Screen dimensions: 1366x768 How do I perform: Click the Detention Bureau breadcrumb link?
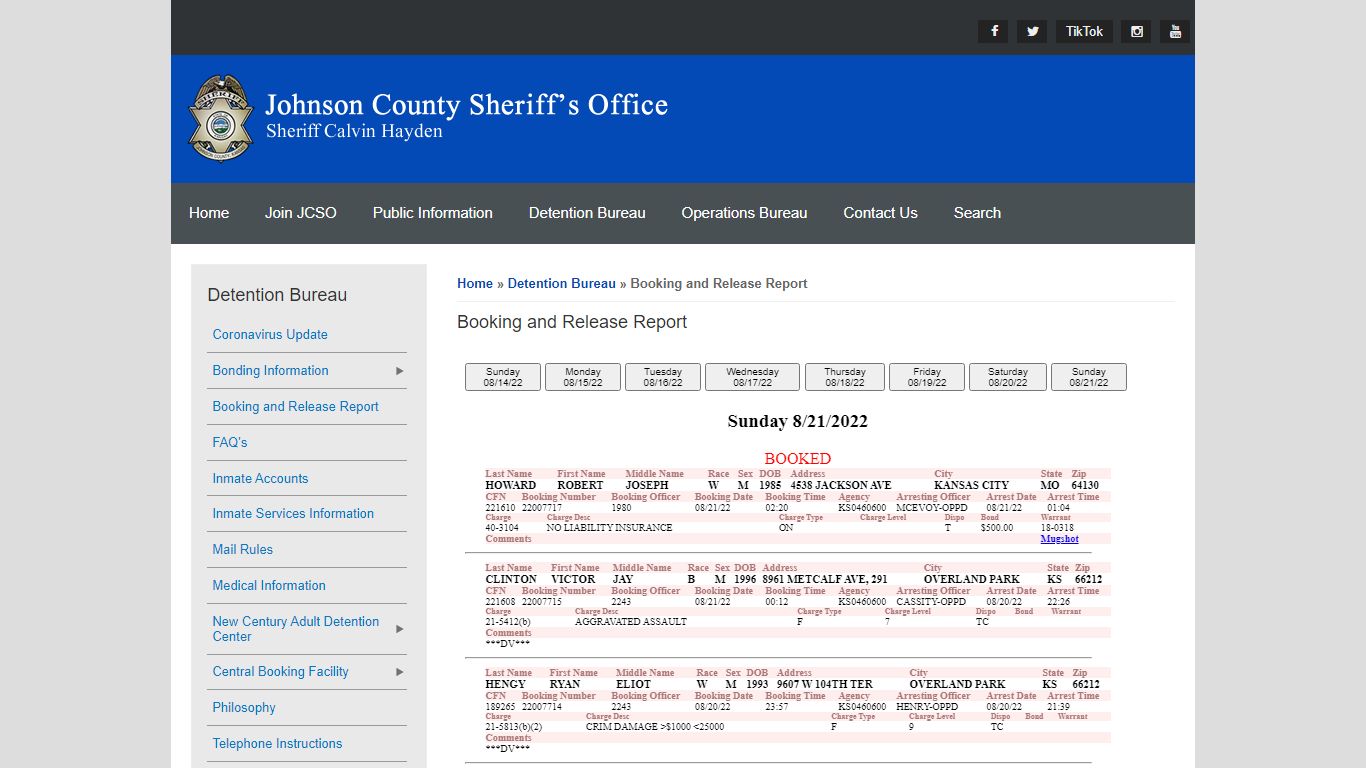(562, 284)
